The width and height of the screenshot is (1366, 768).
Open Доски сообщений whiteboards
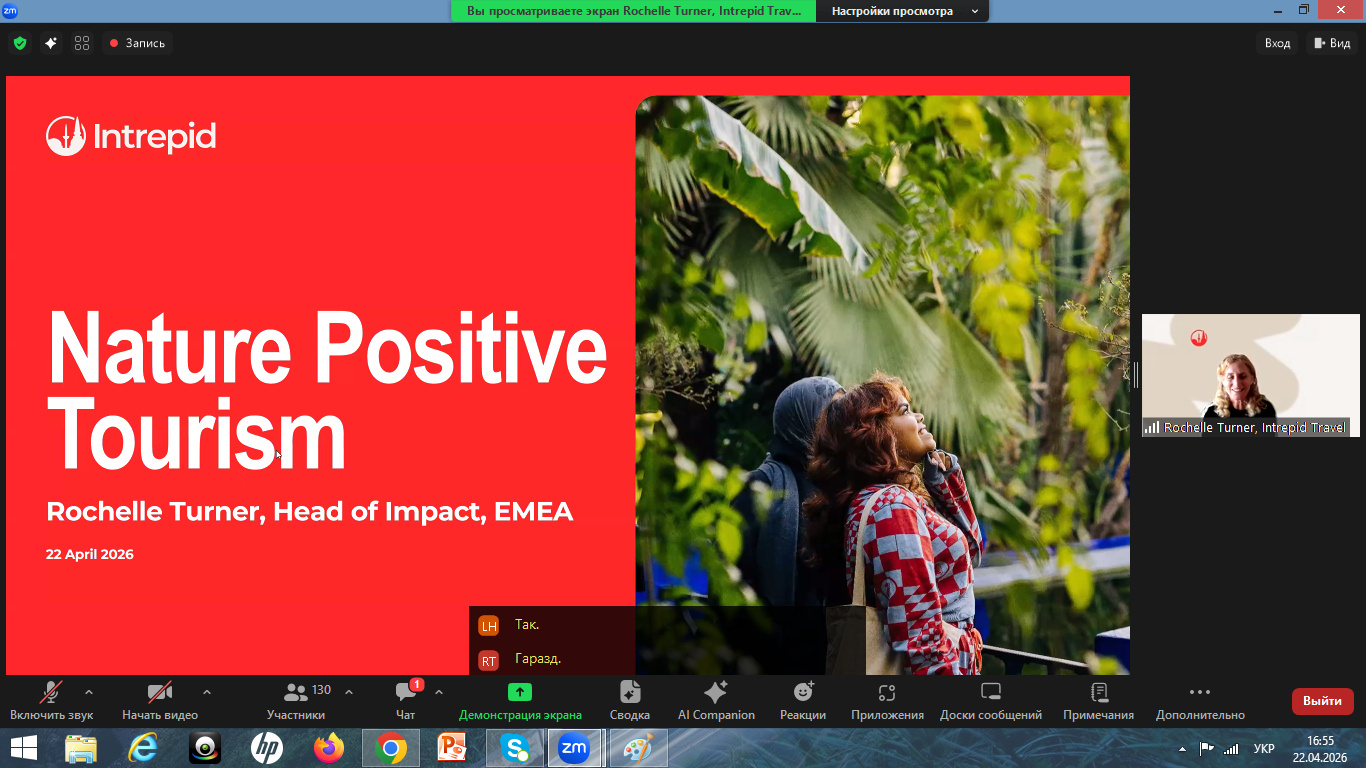[990, 700]
